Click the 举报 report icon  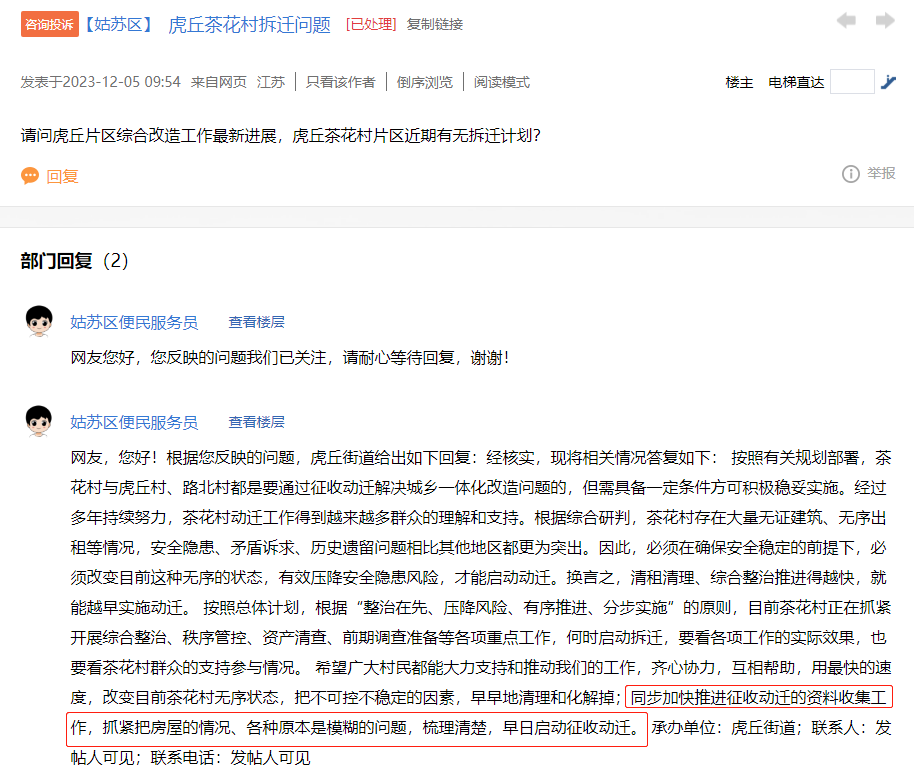click(851, 174)
